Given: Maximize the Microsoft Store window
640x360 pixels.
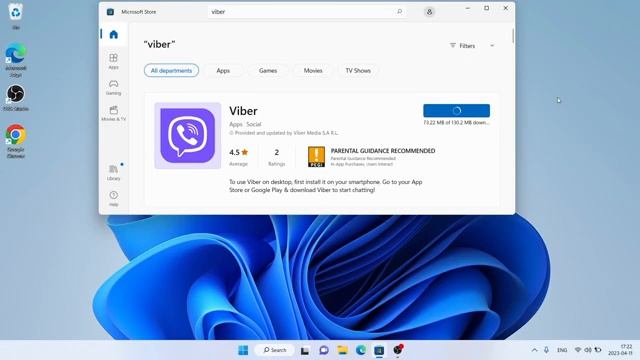Looking at the screenshot, I should click(x=487, y=8).
